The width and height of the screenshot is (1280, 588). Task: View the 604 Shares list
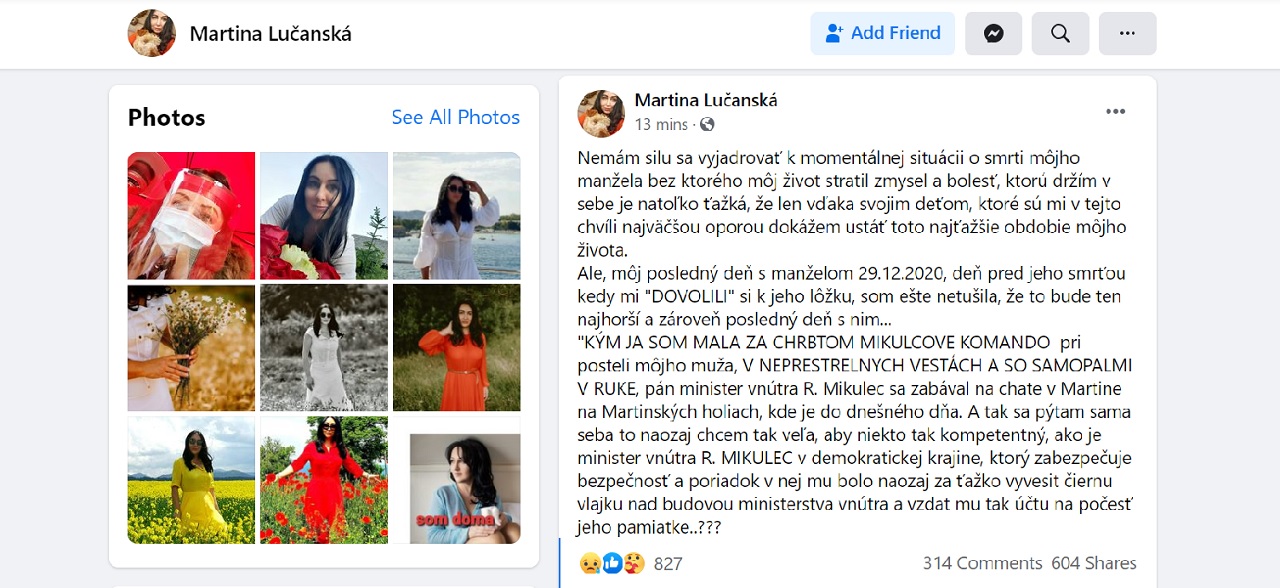[x=1093, y=563]
